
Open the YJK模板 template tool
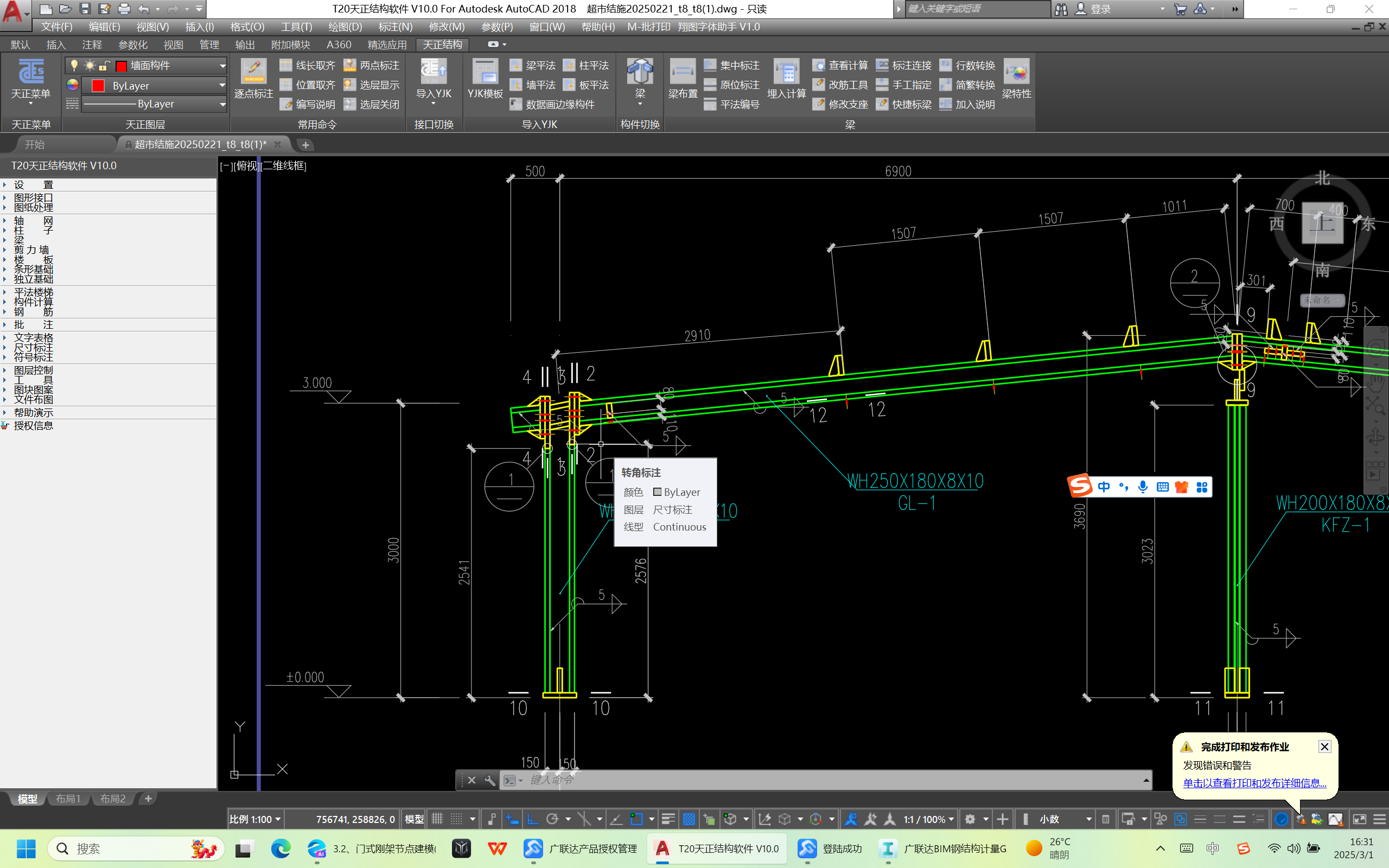tap(485, 79)
